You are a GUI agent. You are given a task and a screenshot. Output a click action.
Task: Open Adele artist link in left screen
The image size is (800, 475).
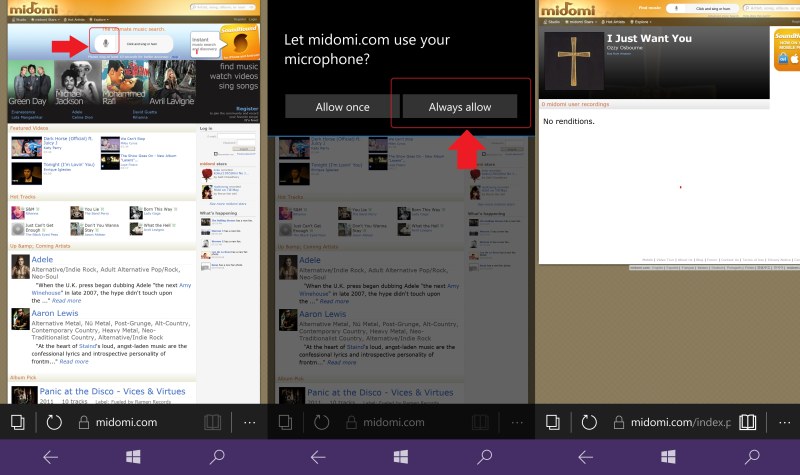(42, 259)
